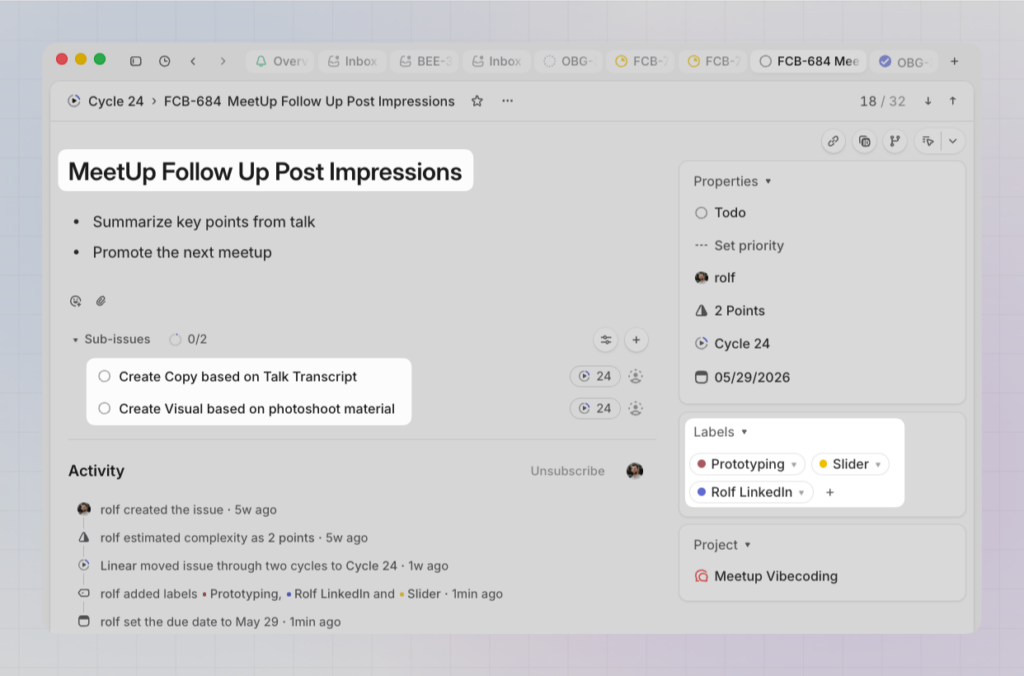1024x676 pixels.
Task: Open the Overview tab
Action: point(280,61)
